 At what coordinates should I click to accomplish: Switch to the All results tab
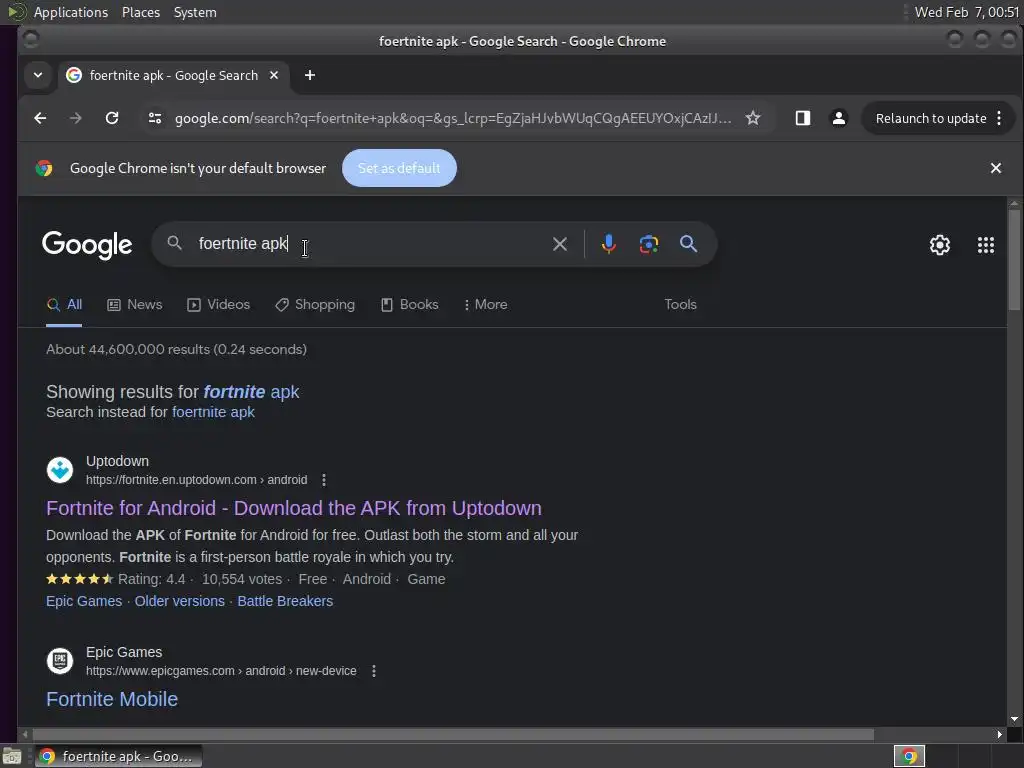(64, 305)
